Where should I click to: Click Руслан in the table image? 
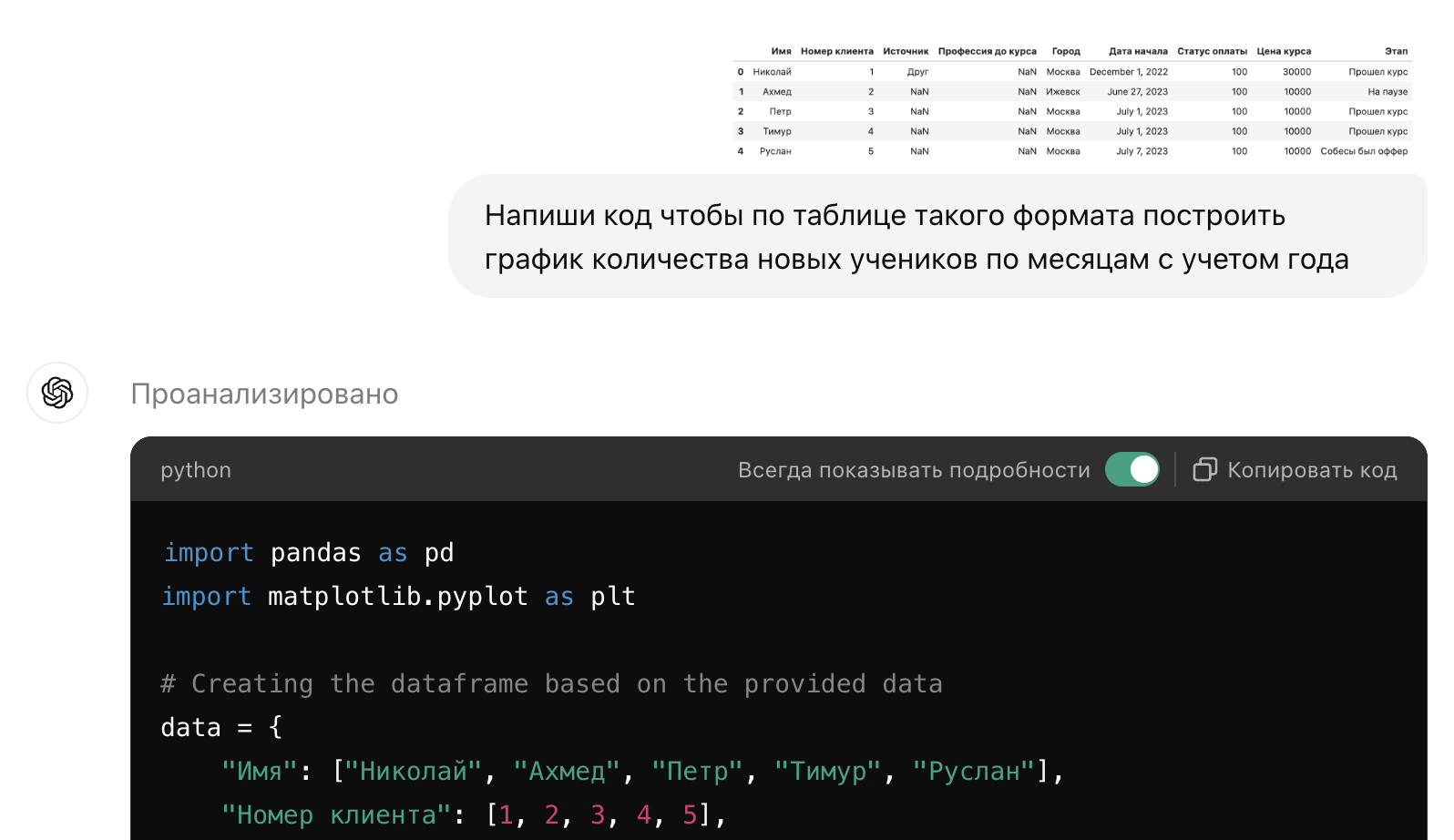pyautogui.click(x=775, y=151)
